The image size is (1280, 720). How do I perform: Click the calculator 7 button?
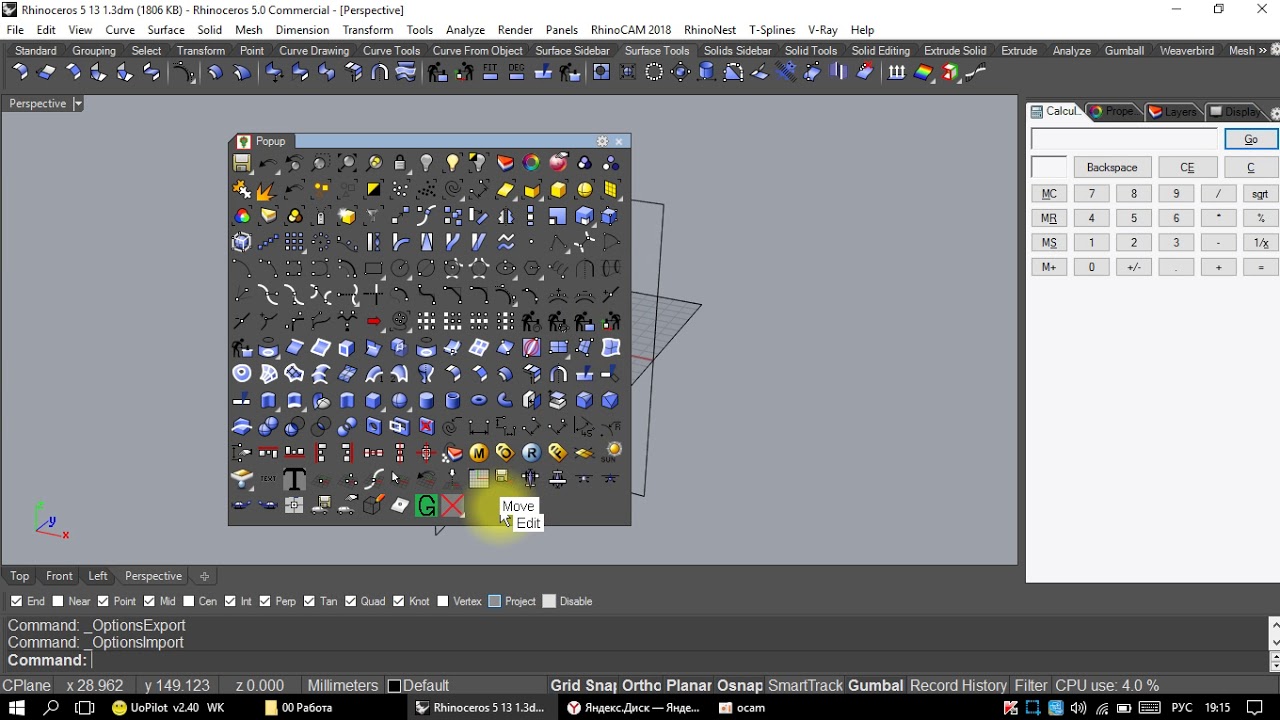1092,194
